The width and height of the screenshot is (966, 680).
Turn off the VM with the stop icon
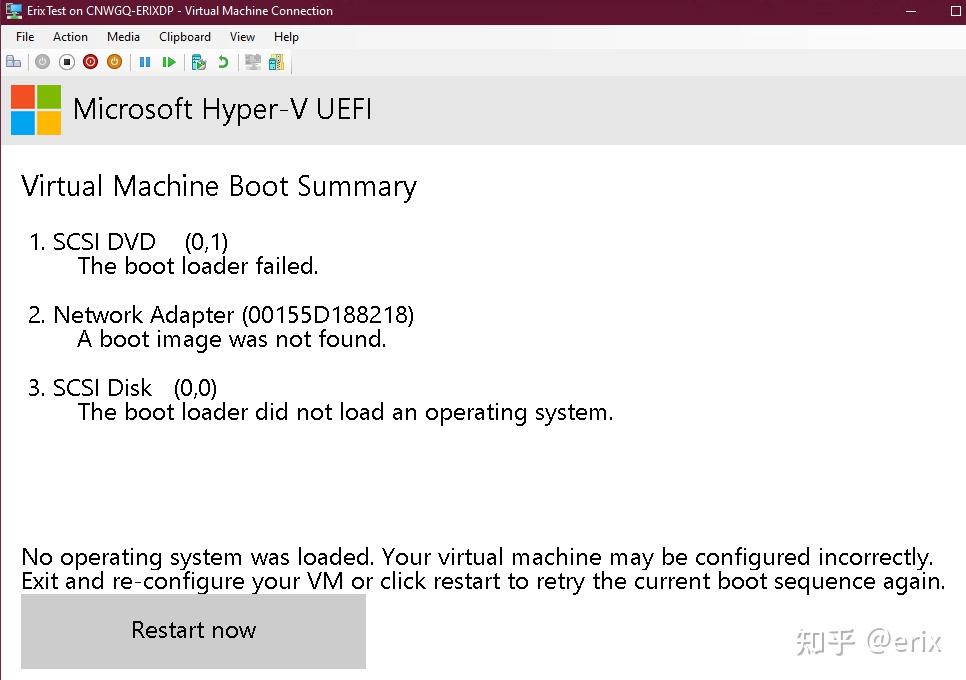tap(67, 62)
